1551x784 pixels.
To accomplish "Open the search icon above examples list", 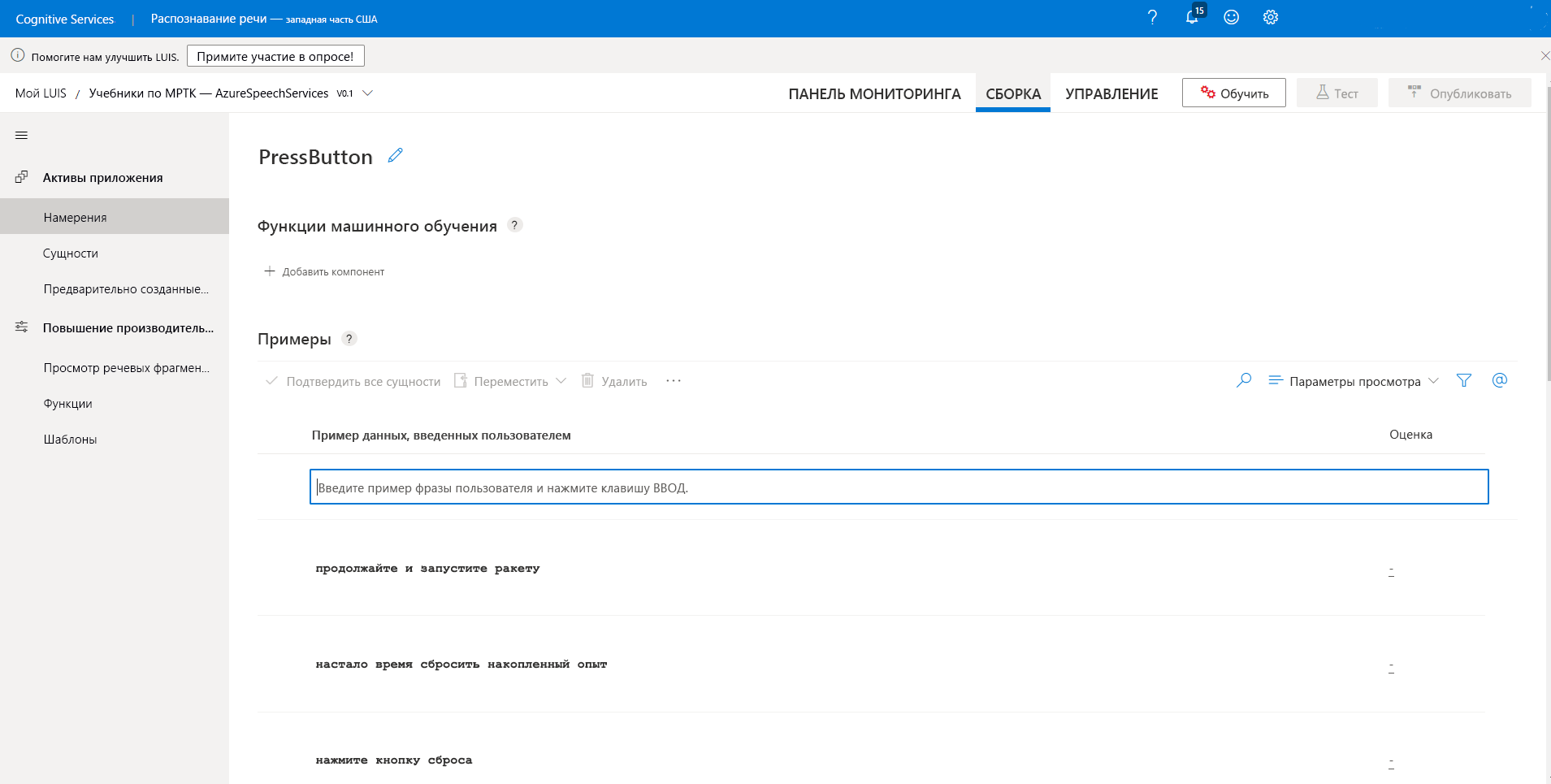I will (x=1243, y=379).
